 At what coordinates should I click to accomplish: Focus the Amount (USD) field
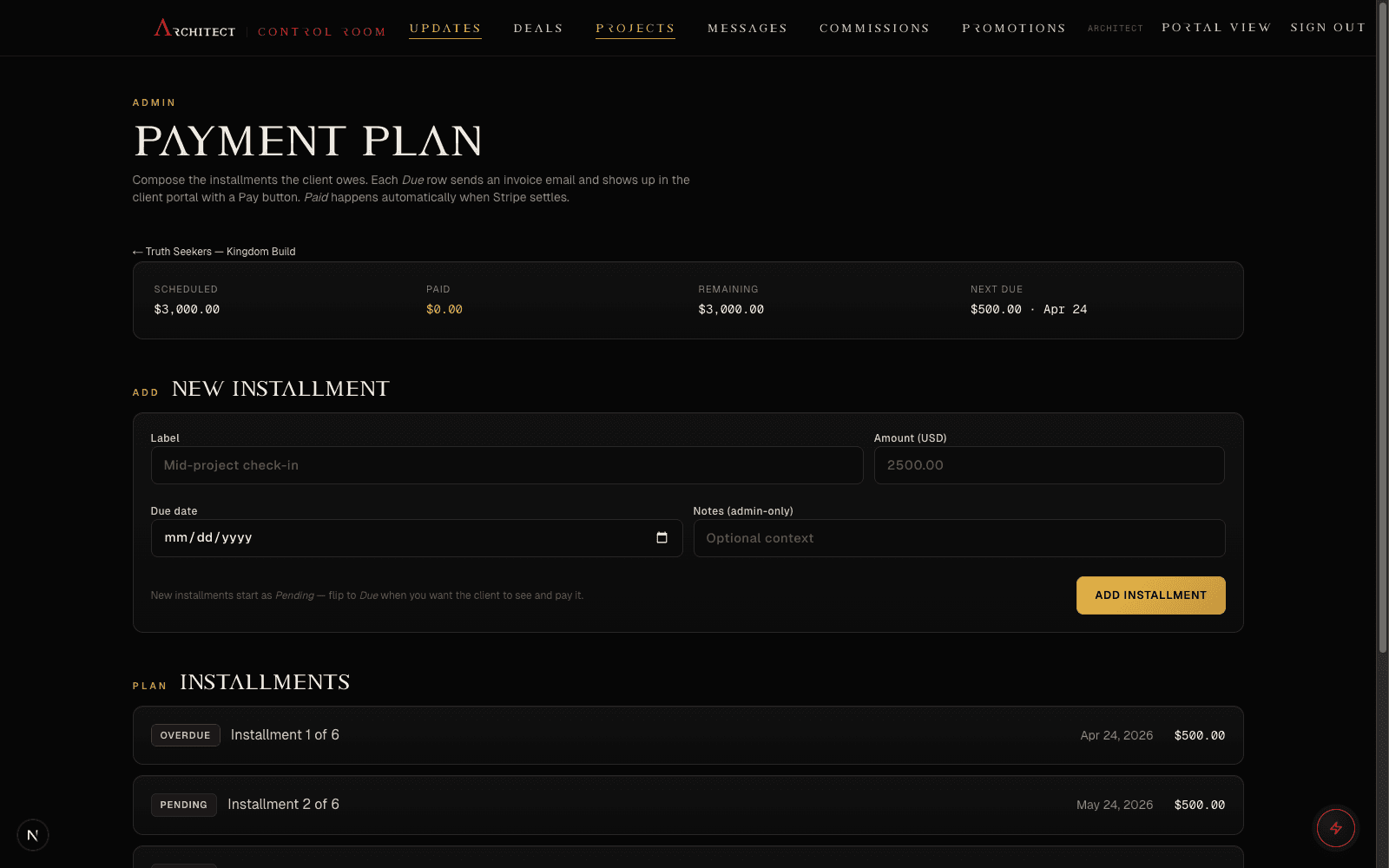[x=1050, y=465]
